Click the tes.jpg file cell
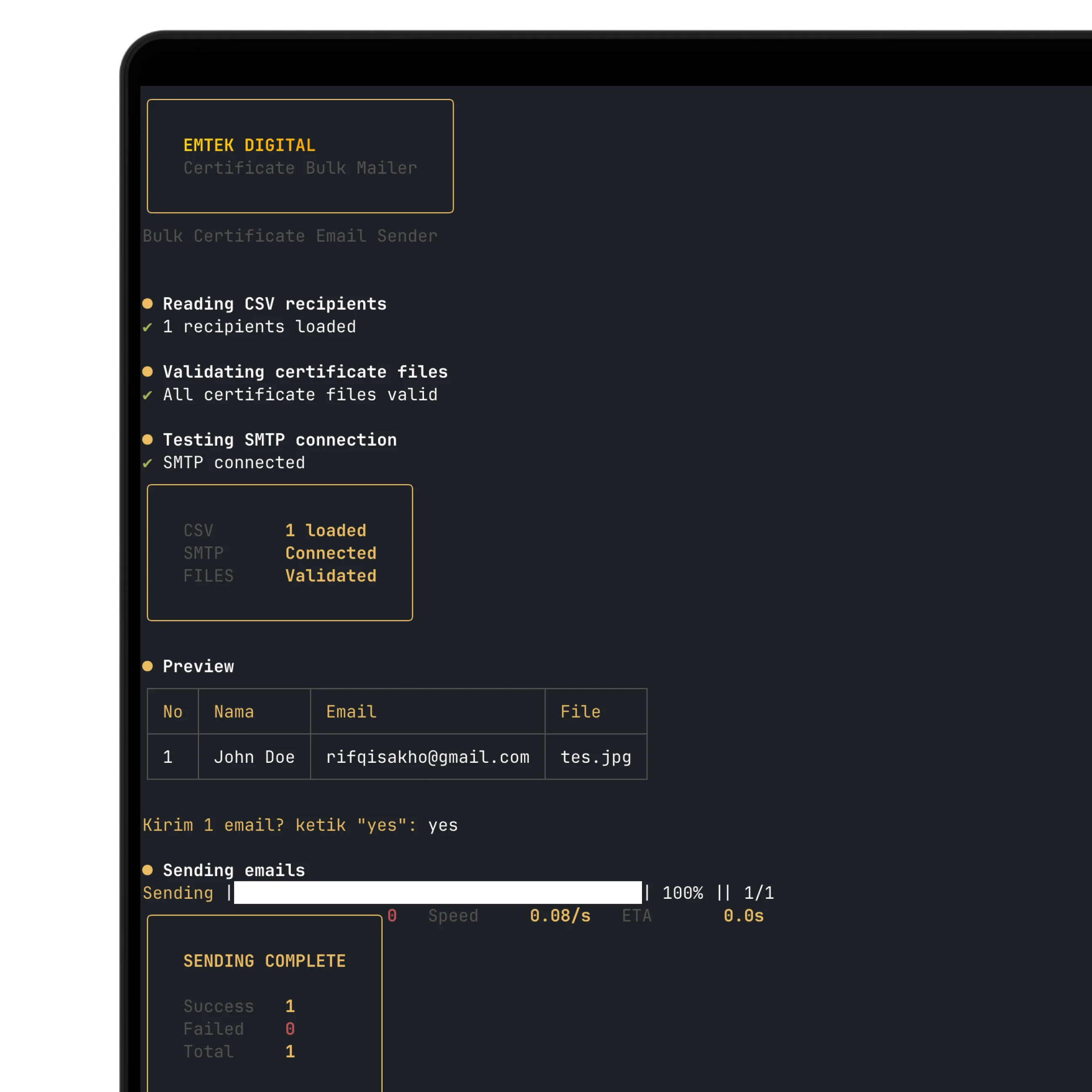Image resolution: width=1092 pixels, height=1092 pixels. coord(596,757)
